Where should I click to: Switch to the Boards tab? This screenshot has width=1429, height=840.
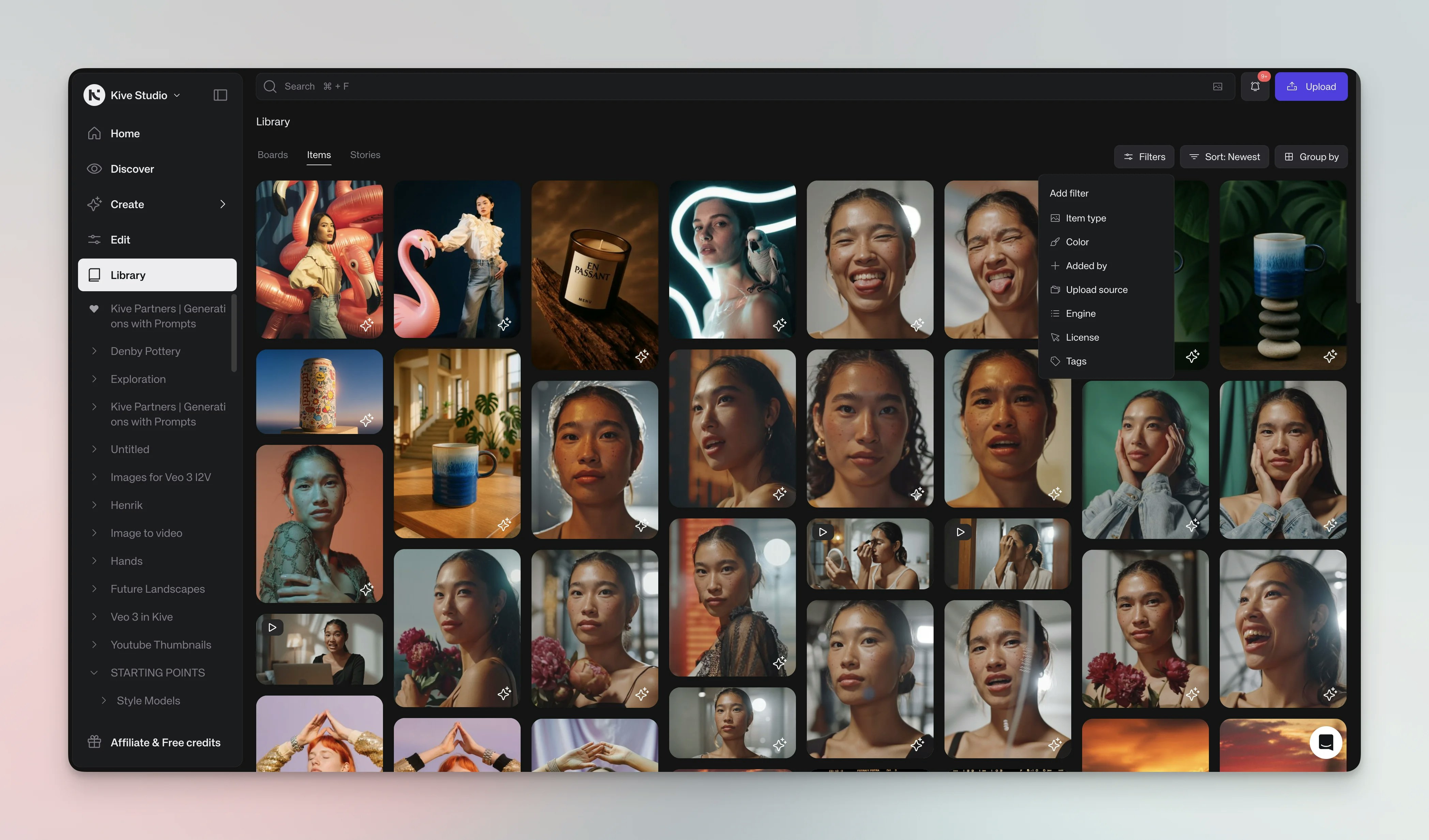[272, 155]
